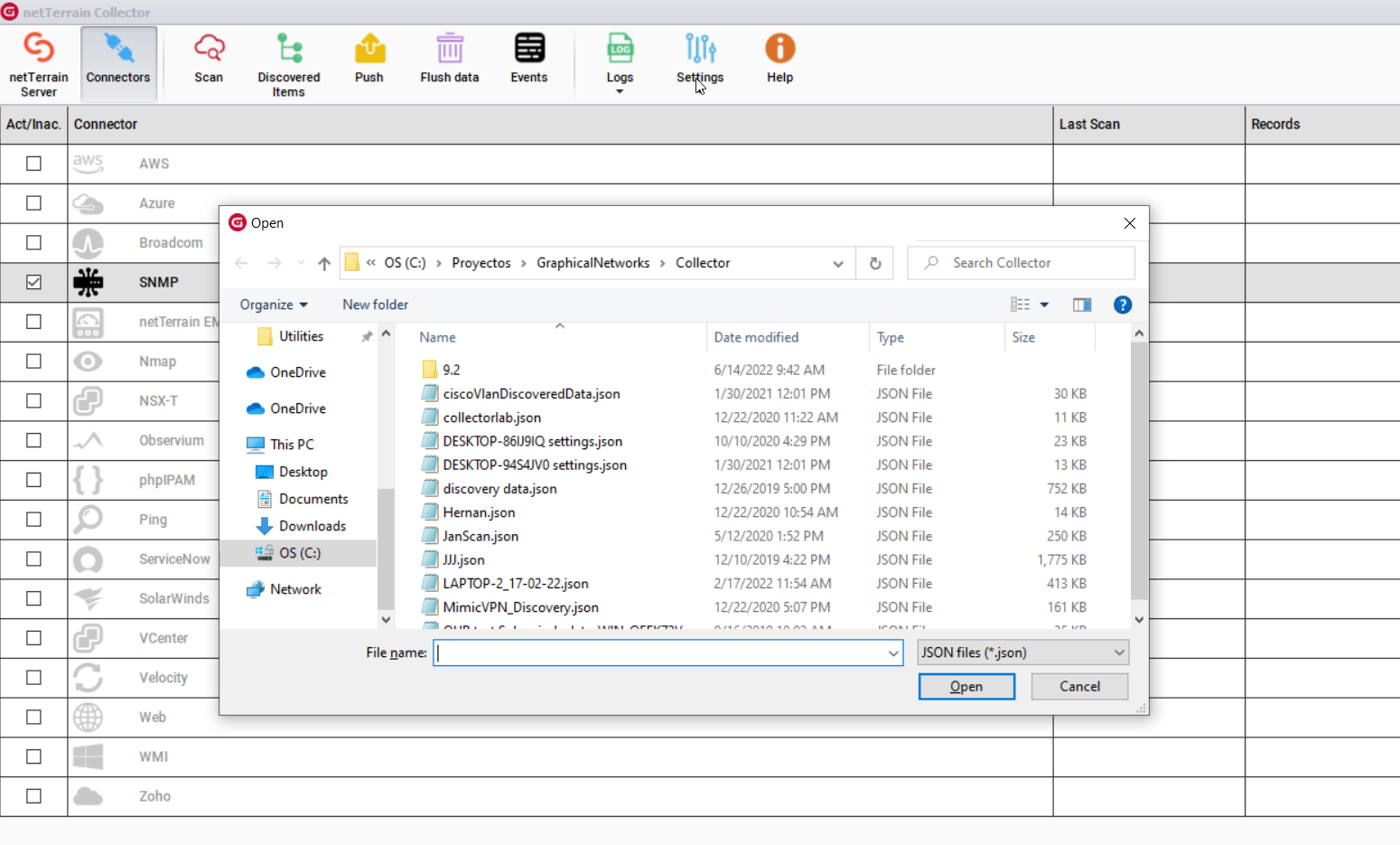The image size is (1400, 845).
Task: Click the Flush data trash icon
Action: (x=449, y=50)
